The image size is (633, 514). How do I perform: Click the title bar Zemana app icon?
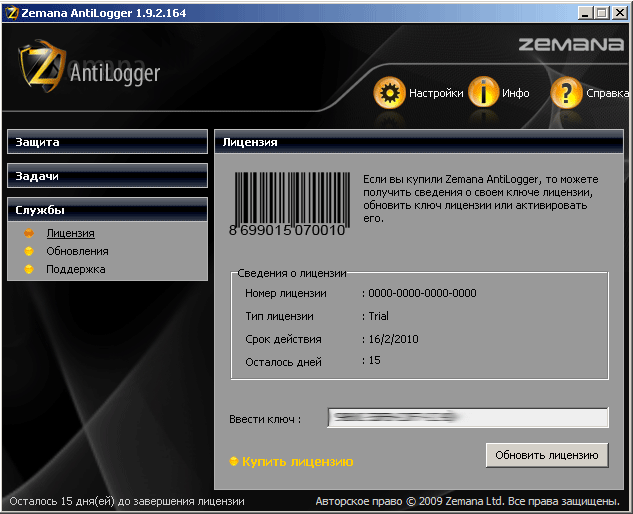(12, 13)
